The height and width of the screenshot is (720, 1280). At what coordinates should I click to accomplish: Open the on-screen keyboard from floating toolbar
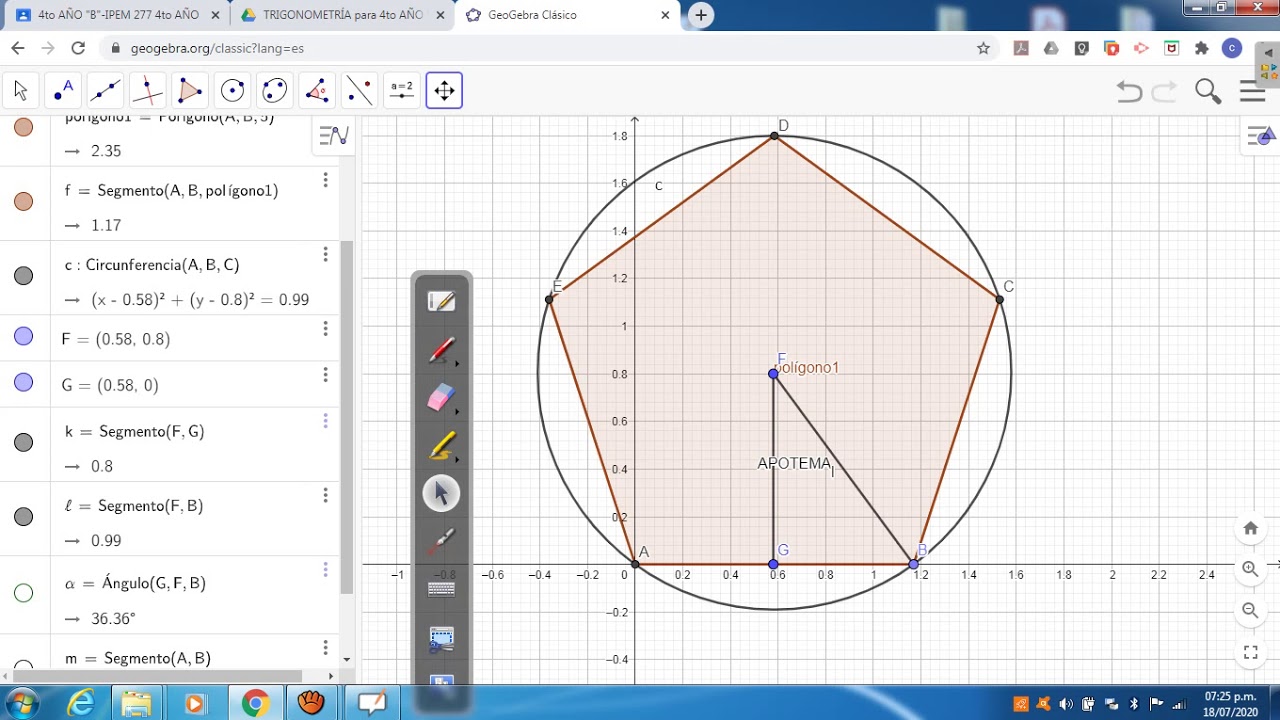click(441, 589)
